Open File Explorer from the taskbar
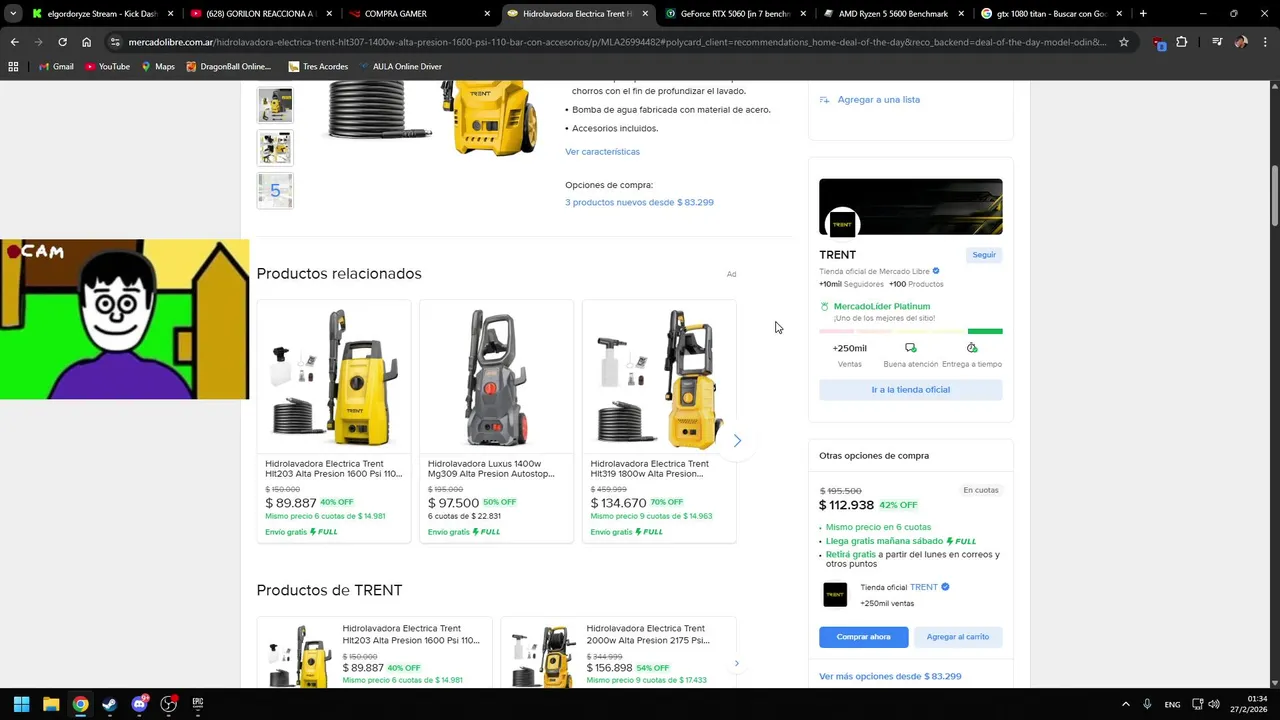 pyautogui.click(x=51, y=704)
